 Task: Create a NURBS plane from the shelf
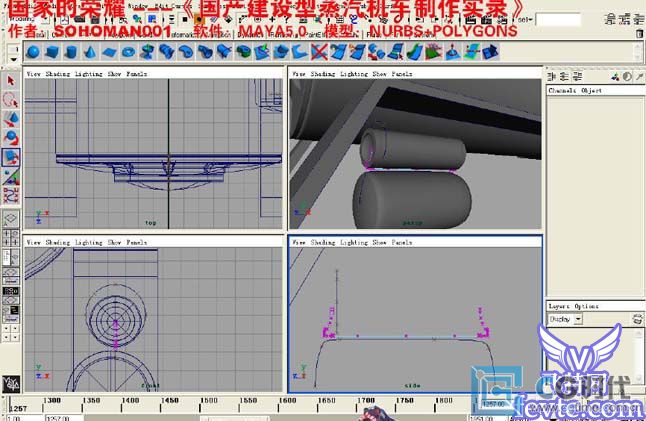click(110, 52)
